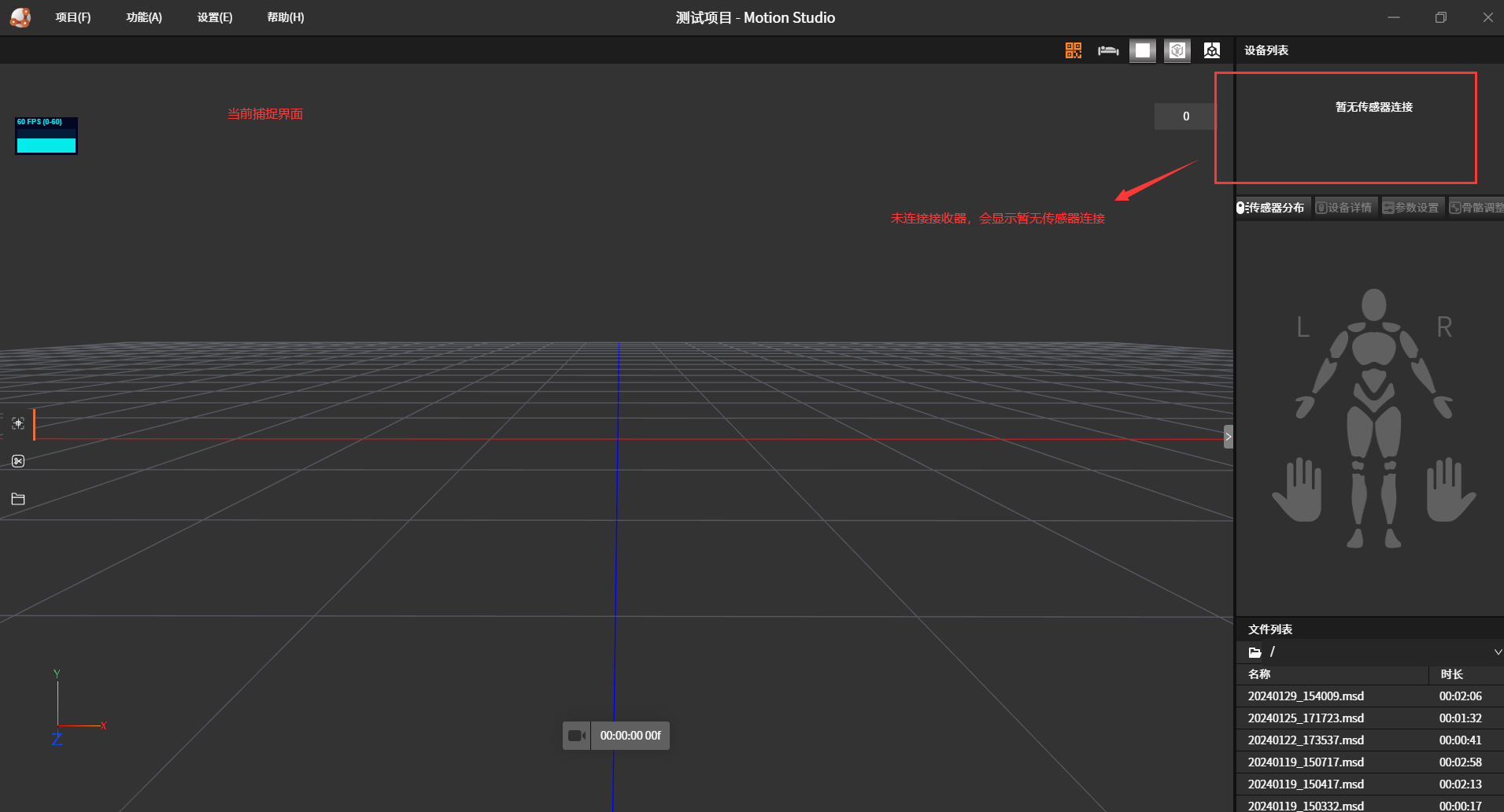Open the 帮助(H) menu

click(285, 17)
